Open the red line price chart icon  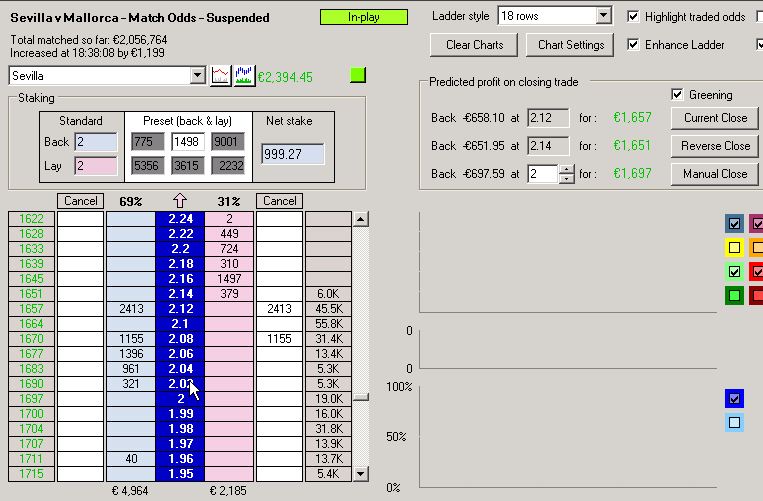pyautogui.click(x=220, y=76)
